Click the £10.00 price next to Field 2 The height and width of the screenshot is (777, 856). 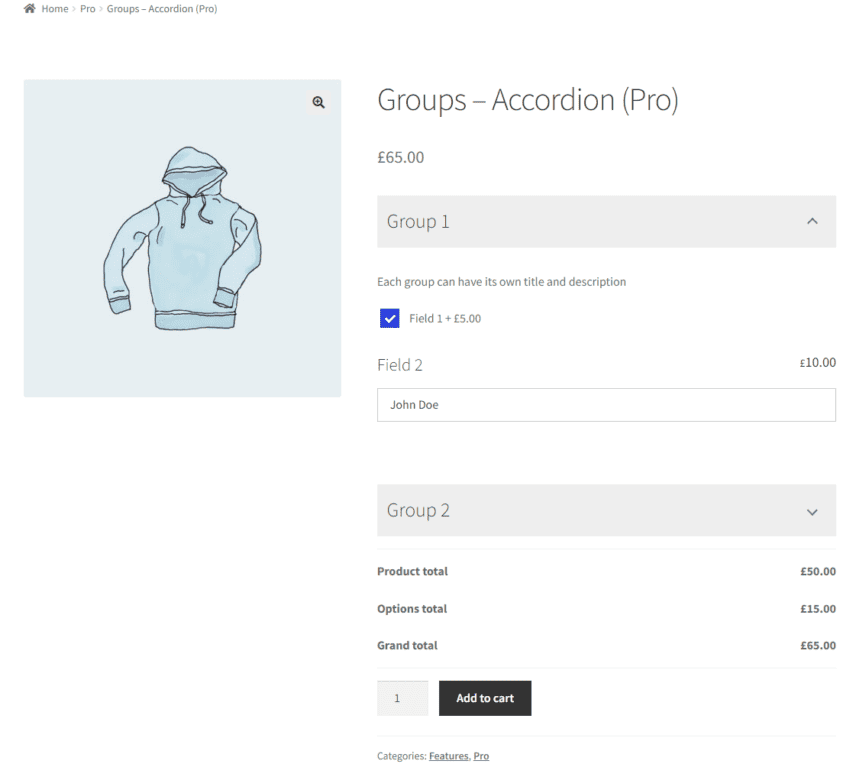click(818, 362)
